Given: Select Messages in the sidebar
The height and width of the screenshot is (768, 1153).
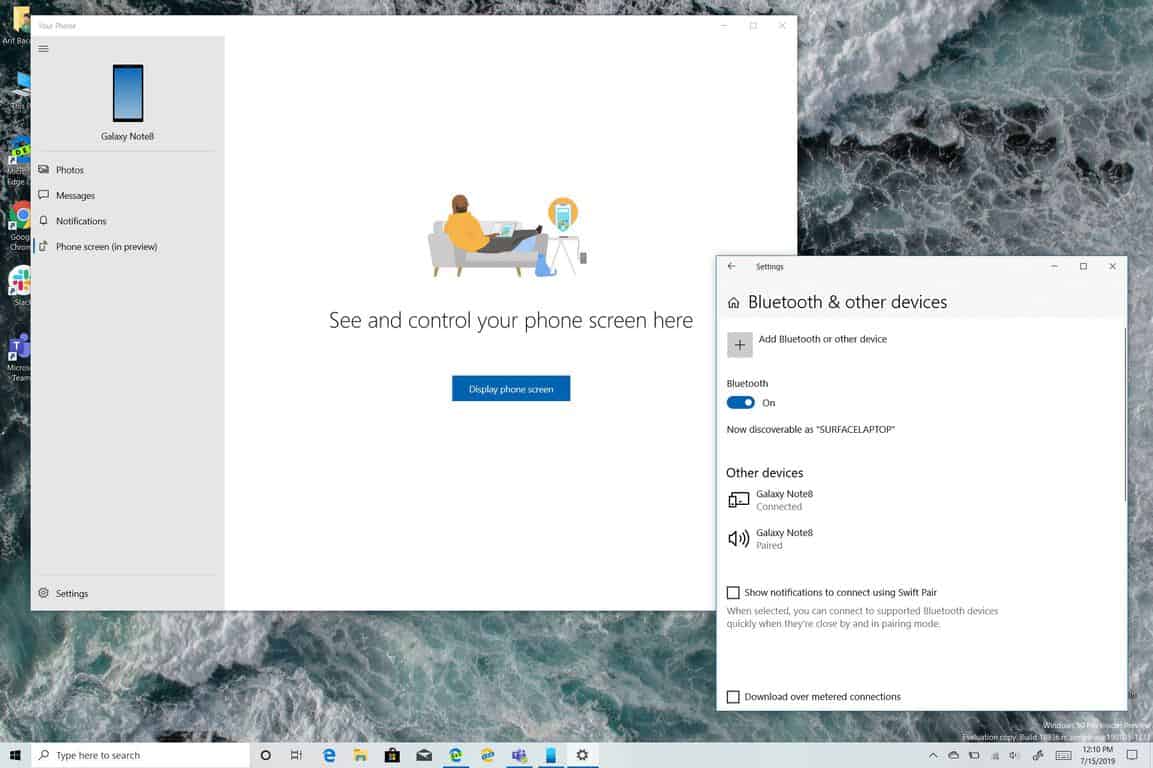Looking at the screenshot, I should pos(75,196).
